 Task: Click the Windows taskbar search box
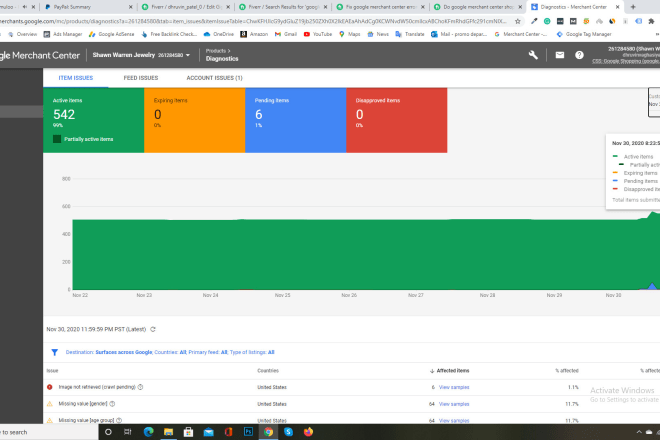[49, 432]
